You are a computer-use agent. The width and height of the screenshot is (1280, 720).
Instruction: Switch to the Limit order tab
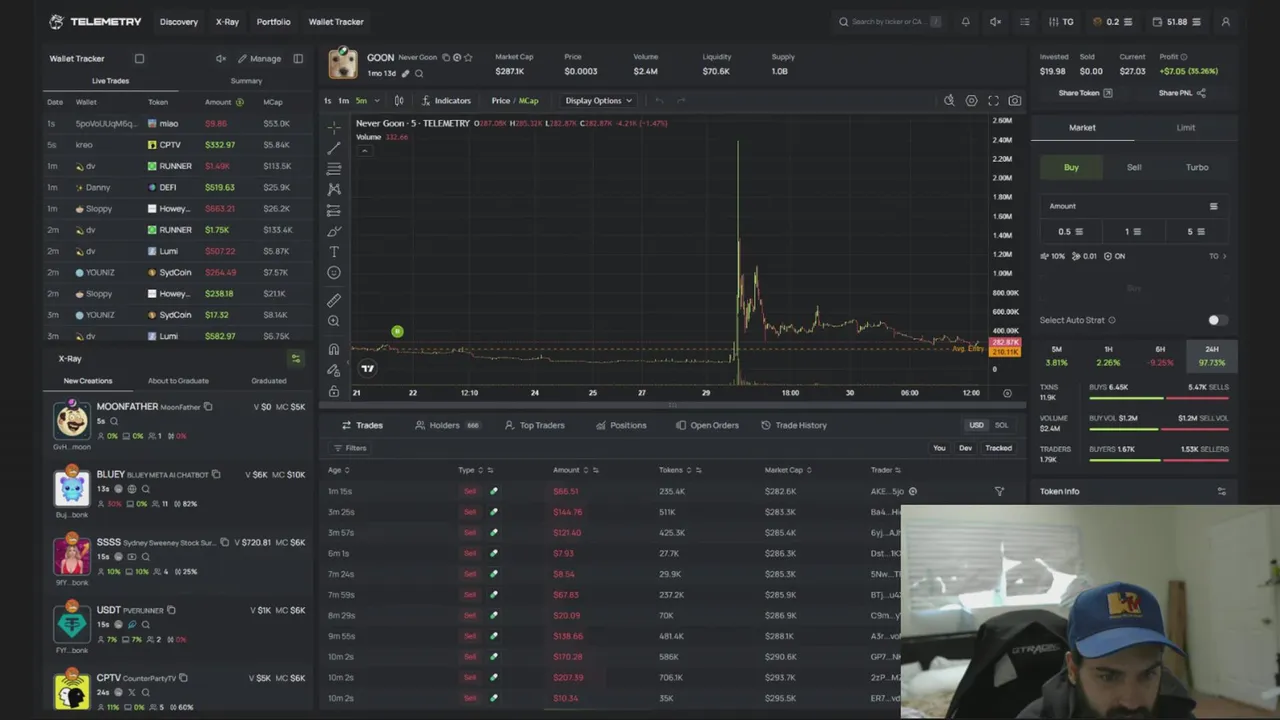point(1185,127)
